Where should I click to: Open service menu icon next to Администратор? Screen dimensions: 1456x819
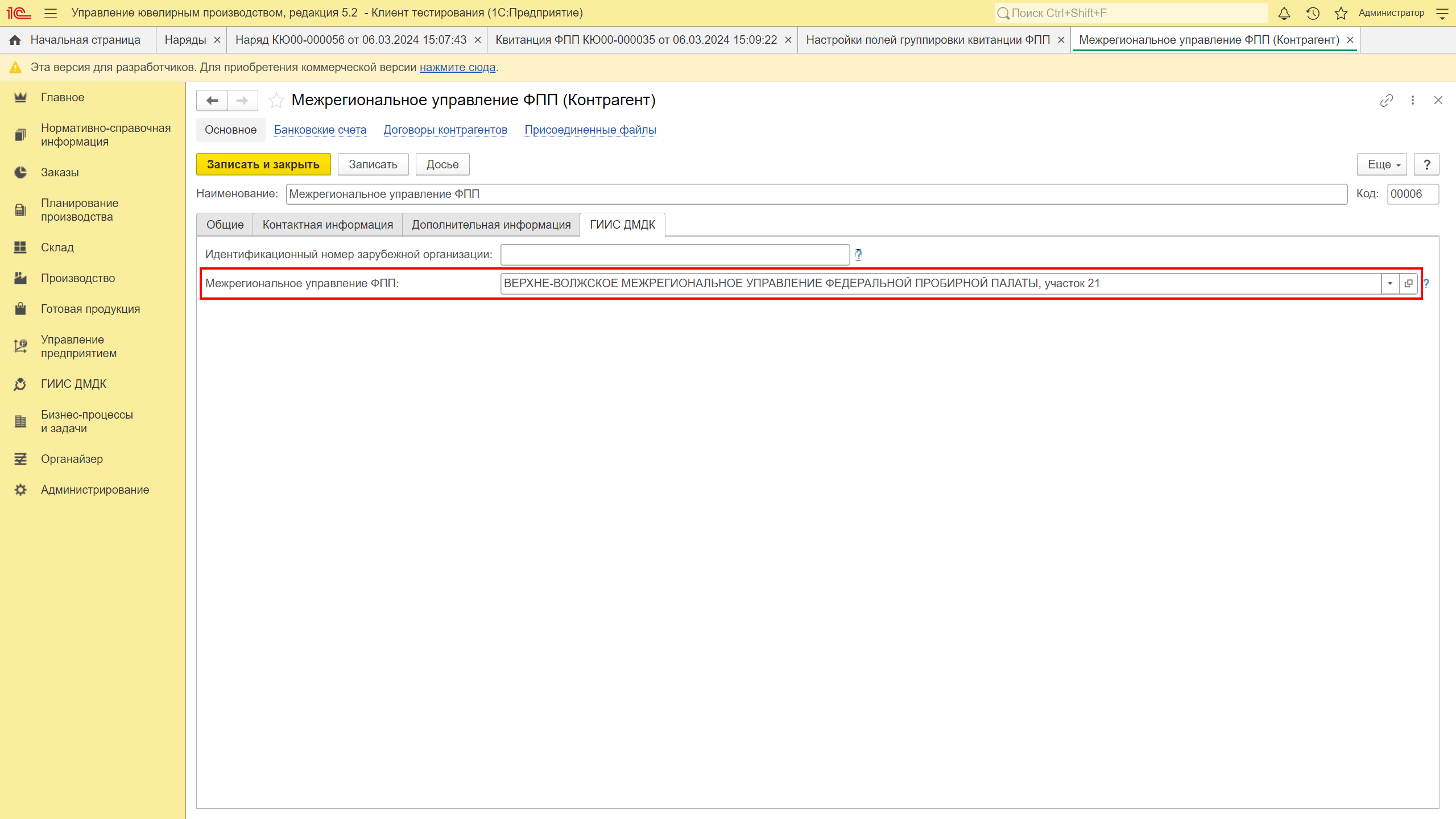(1442, 13)
